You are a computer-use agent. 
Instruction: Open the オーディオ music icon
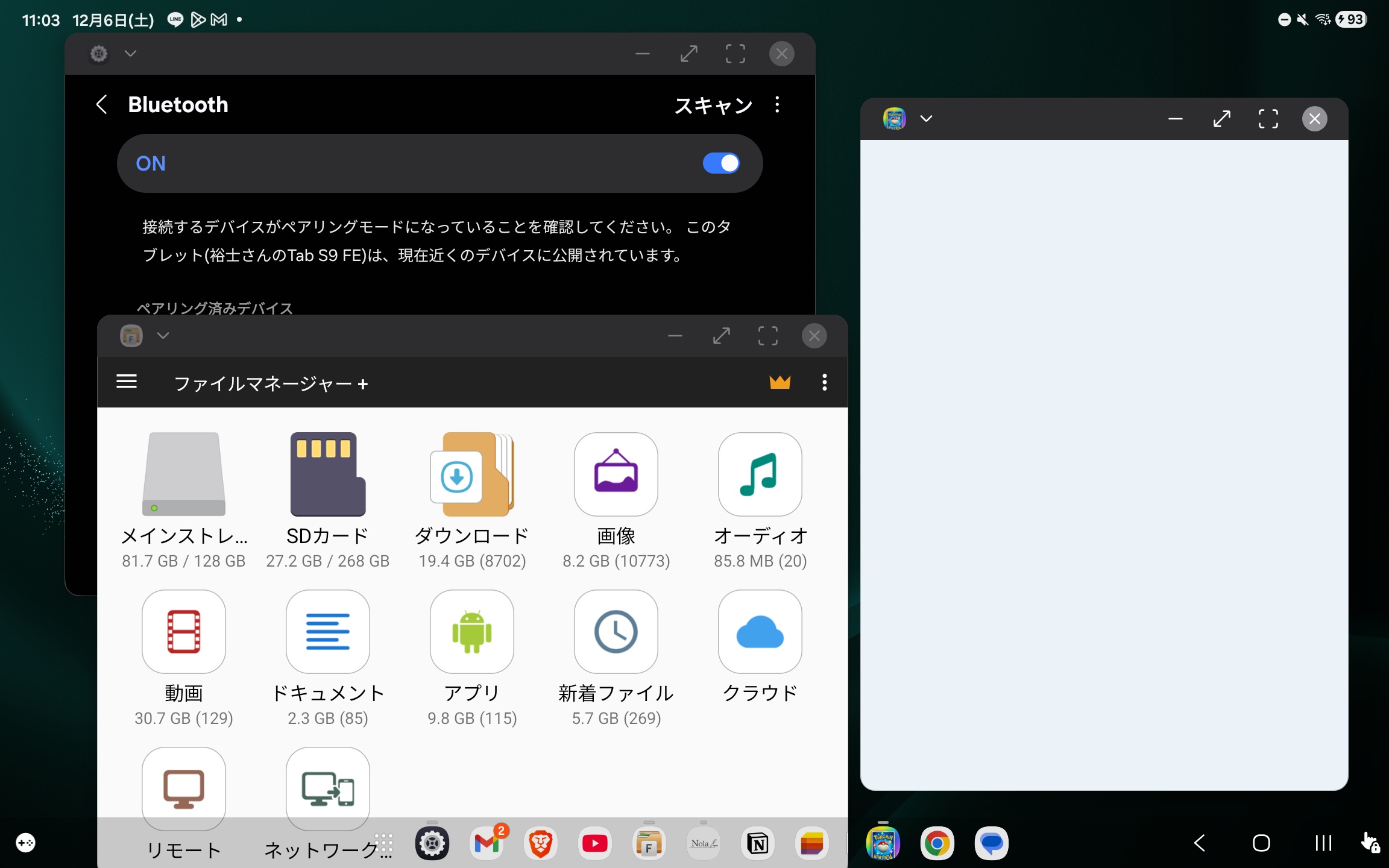[760, 474]
